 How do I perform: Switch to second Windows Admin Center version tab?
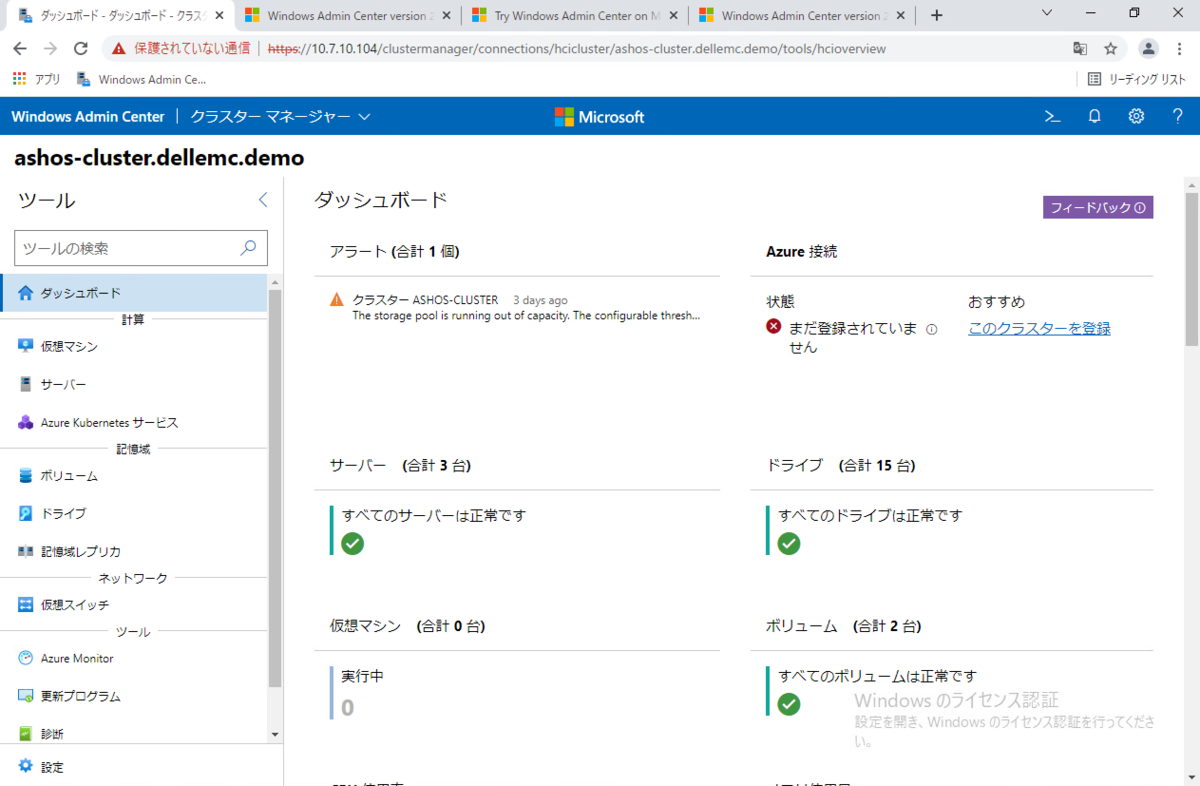(350, 16)
